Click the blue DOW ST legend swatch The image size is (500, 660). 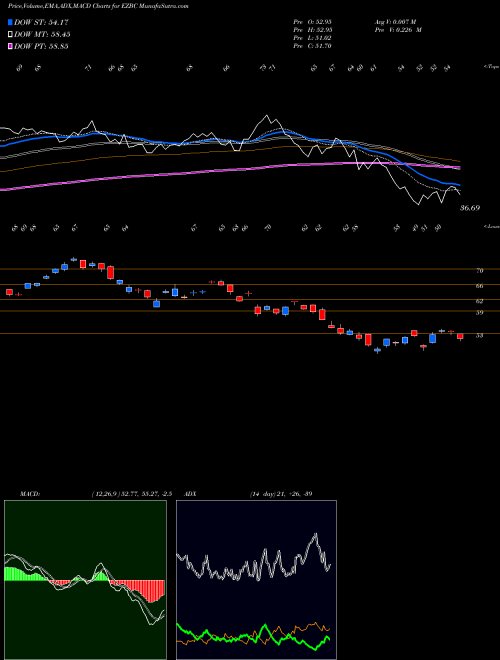[10, 22]
